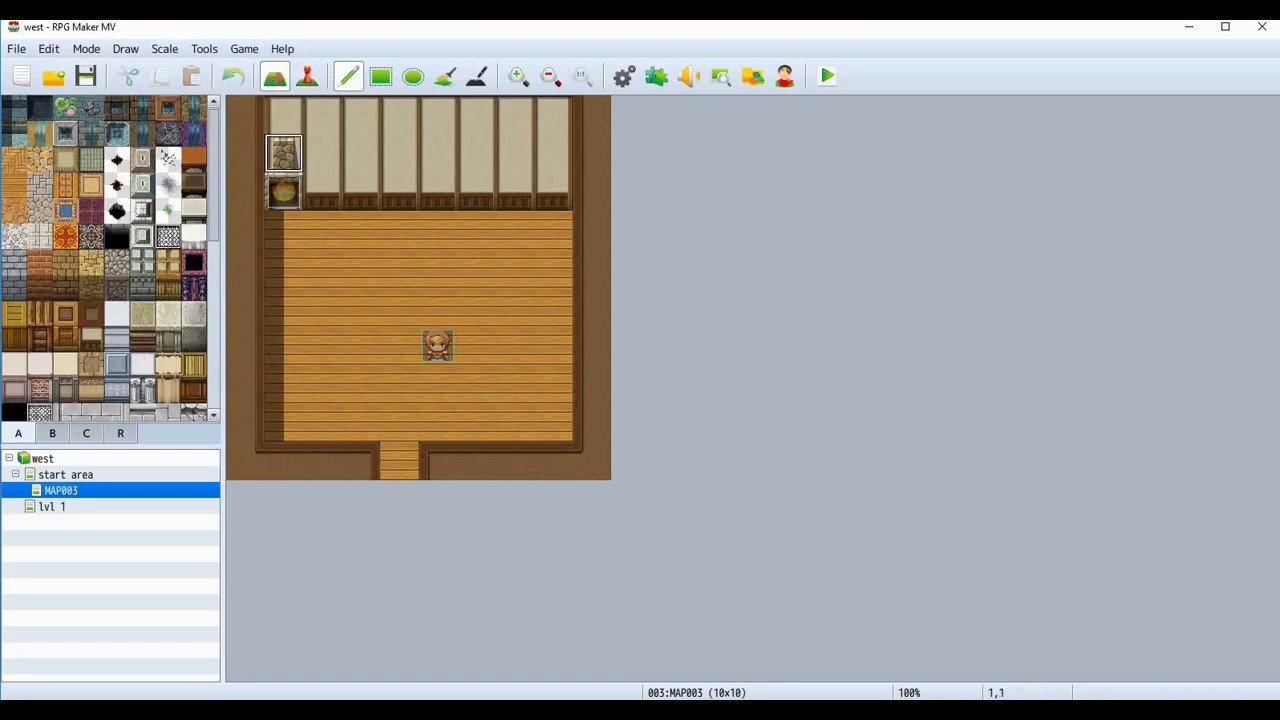Open the Game menu
This screenshot has height=720, width=1280.
click(x=244, y=49)
